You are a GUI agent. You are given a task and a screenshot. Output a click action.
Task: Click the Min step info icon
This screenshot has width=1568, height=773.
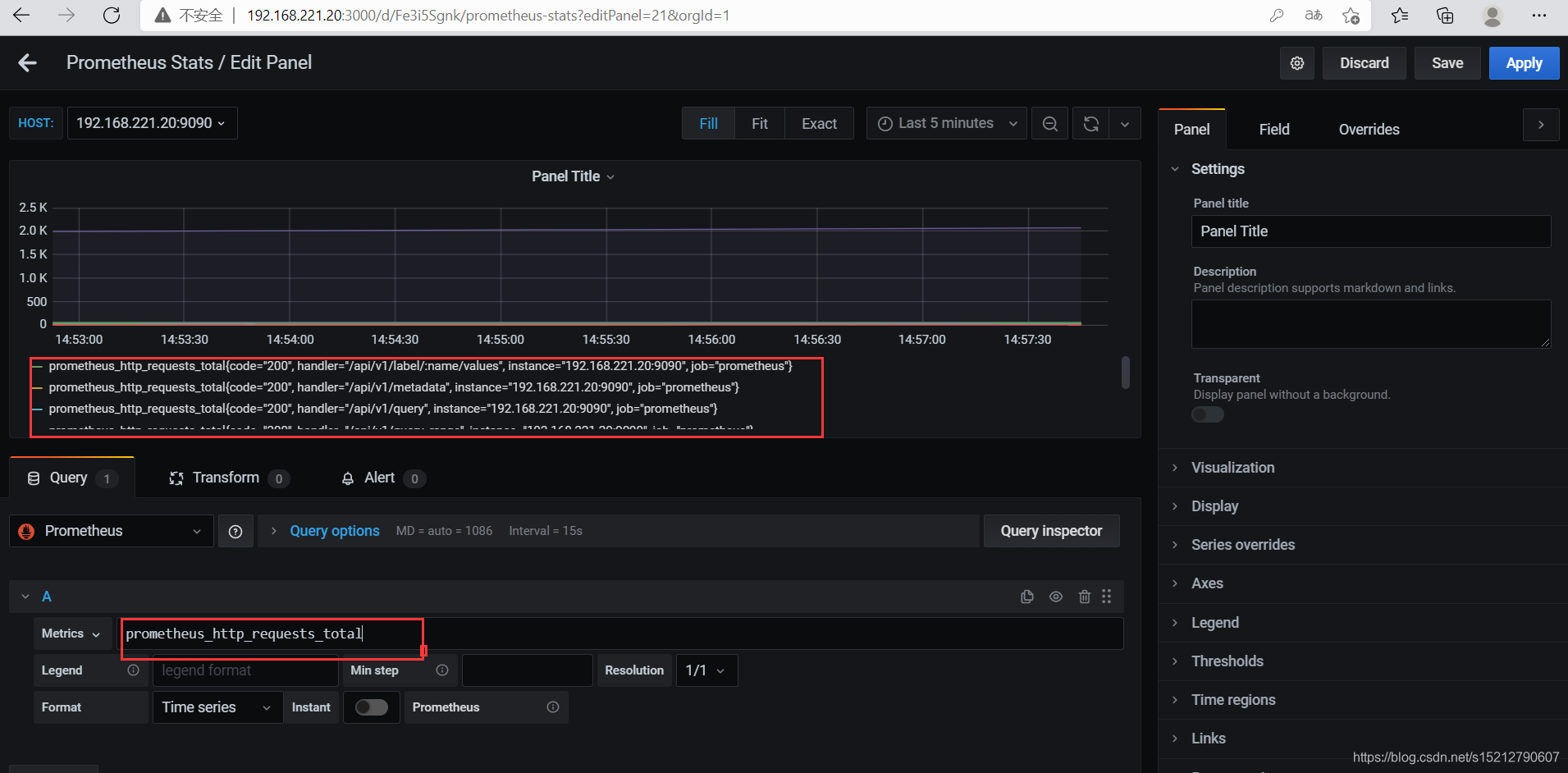pos(442,670)
